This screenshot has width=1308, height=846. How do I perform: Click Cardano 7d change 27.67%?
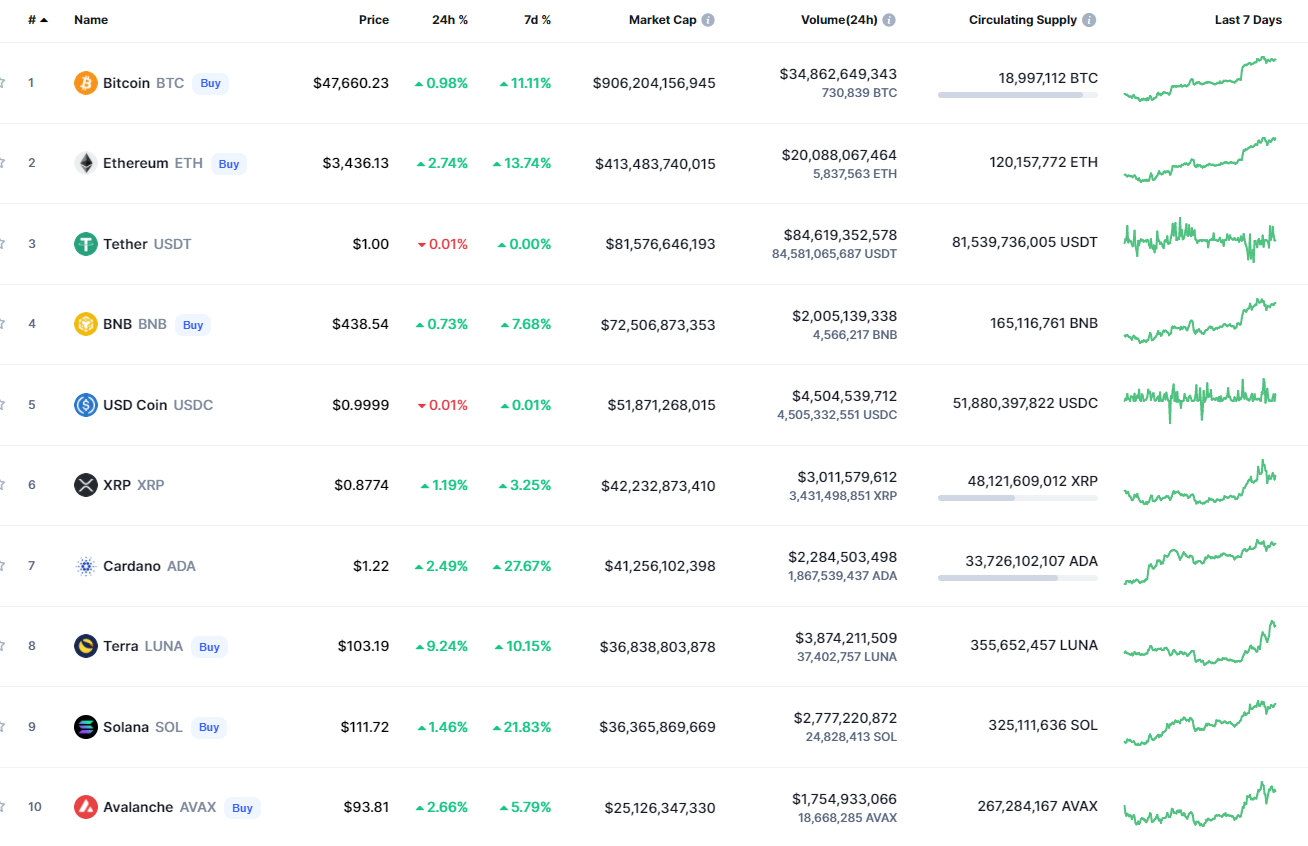point(522,566)
